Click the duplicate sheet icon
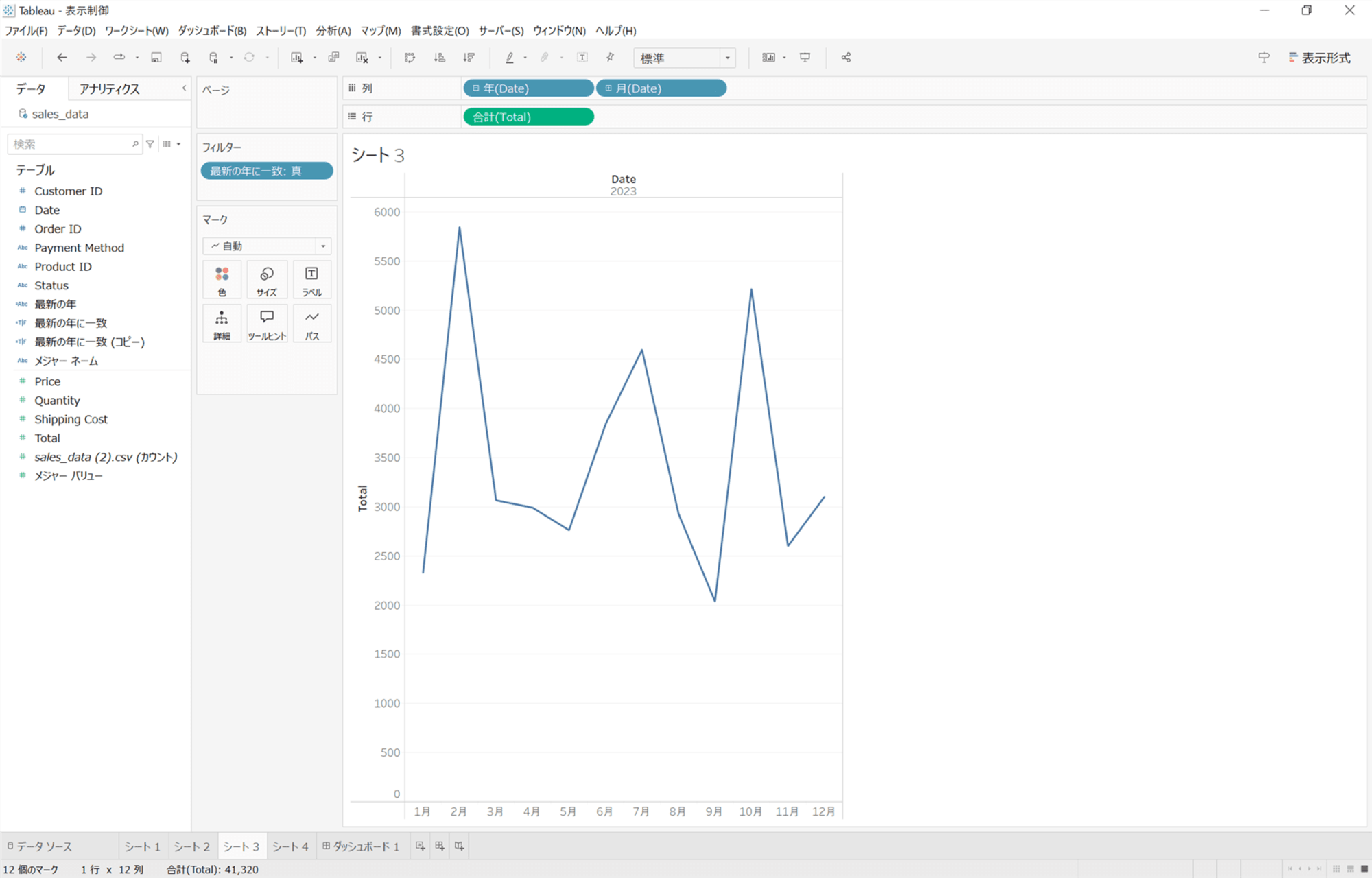The width and height of the screenshot is (1372, 878). [334, 58]
